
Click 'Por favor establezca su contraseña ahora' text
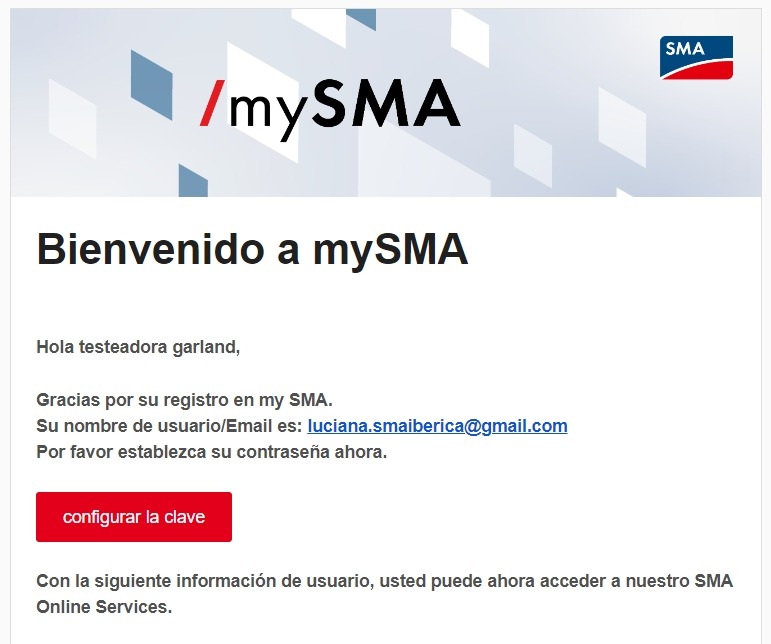211,452
